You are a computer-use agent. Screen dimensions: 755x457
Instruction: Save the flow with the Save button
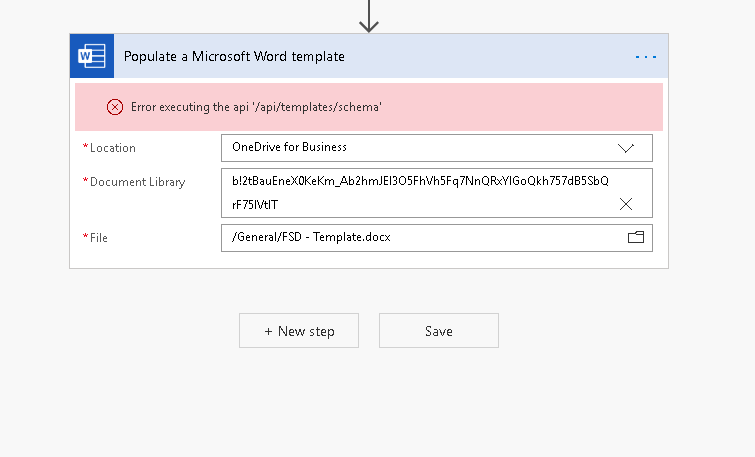coord(439,331)
